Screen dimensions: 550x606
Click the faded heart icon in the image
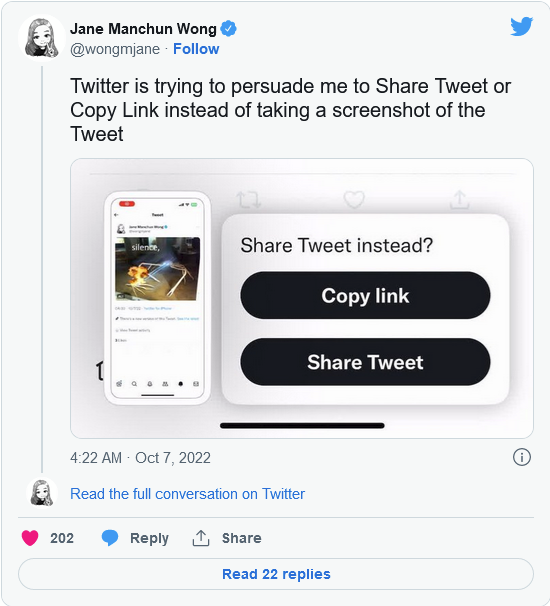[354, 199]
